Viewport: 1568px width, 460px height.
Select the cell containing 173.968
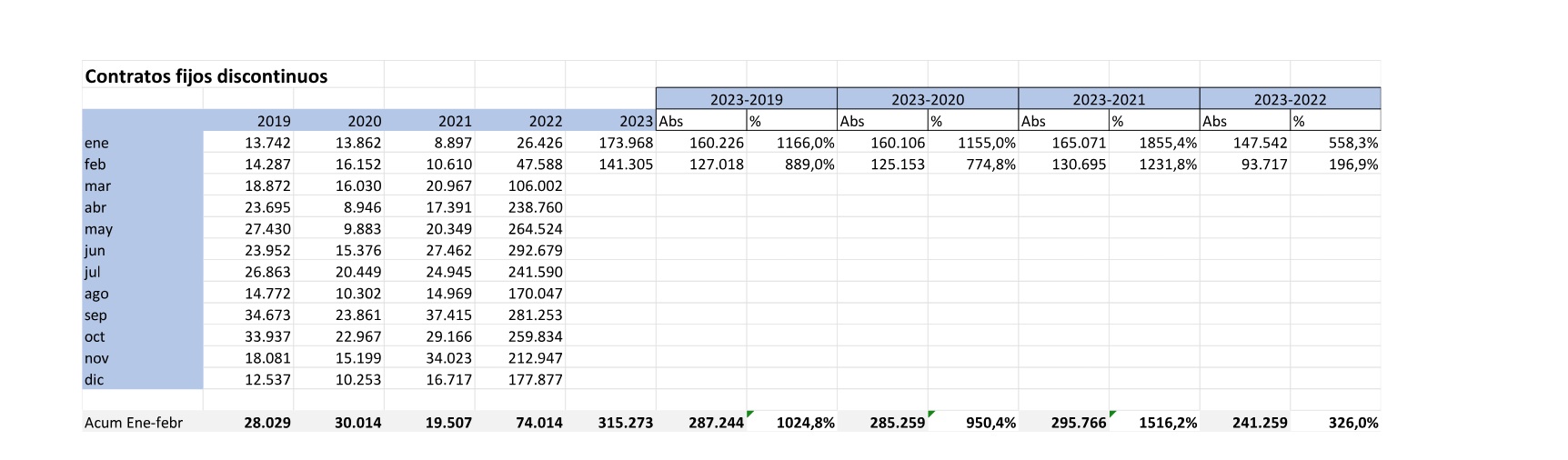(626, 143)
